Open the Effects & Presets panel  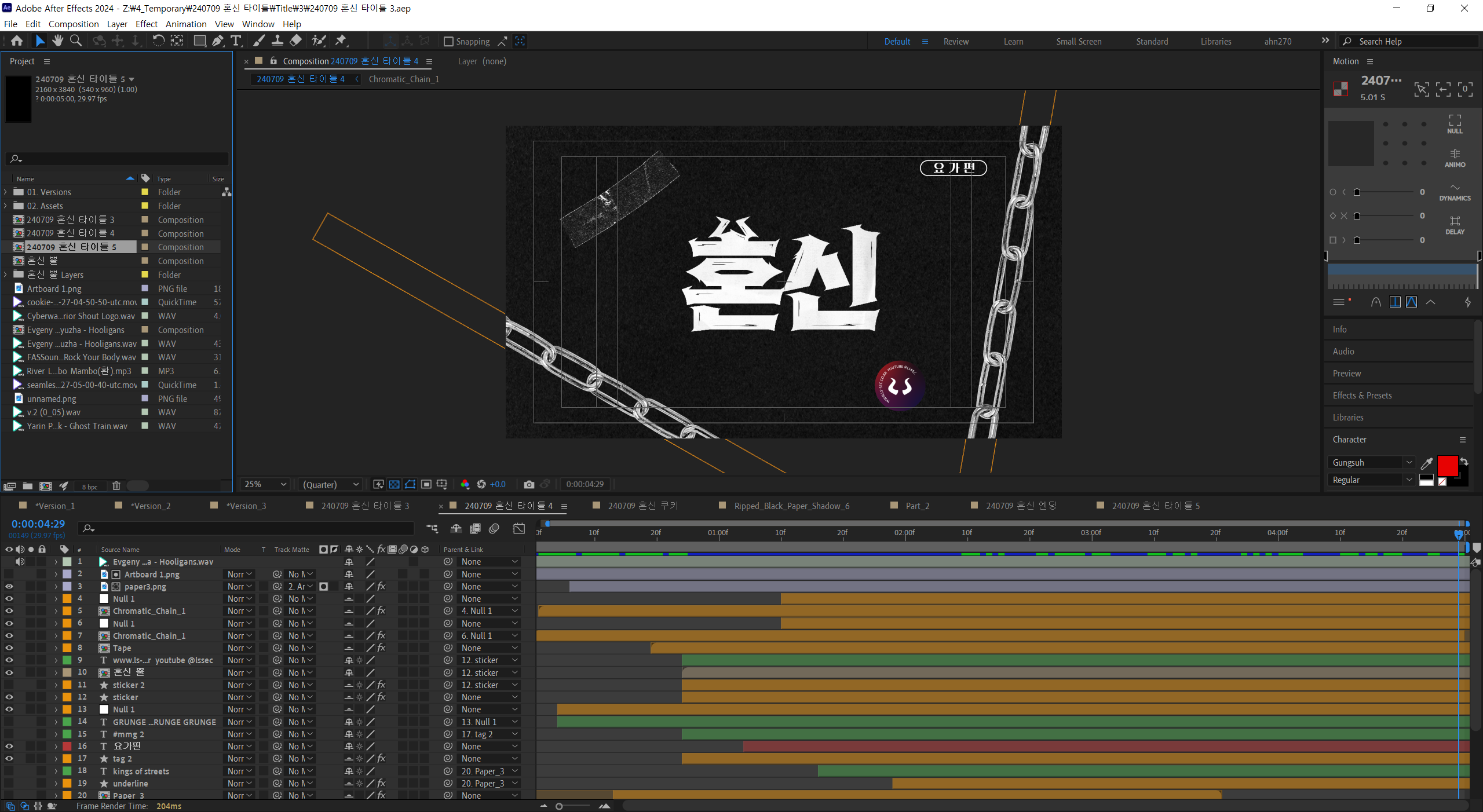1361,395
